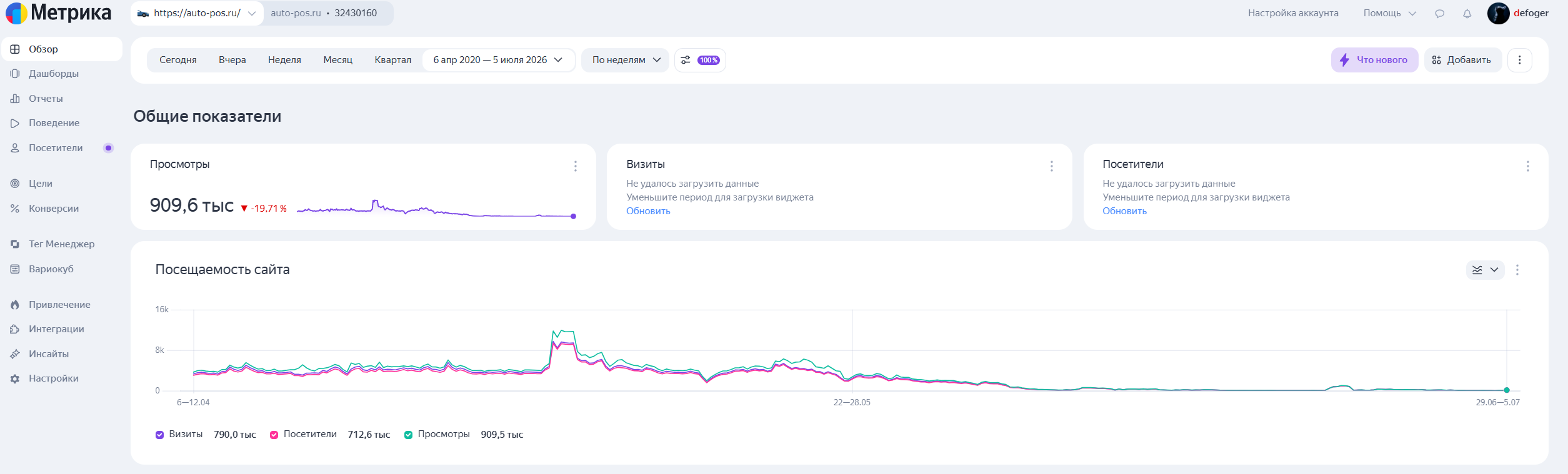Expand the chart type selector dropdown
Screen dimensions: 1568x474
1486,270
